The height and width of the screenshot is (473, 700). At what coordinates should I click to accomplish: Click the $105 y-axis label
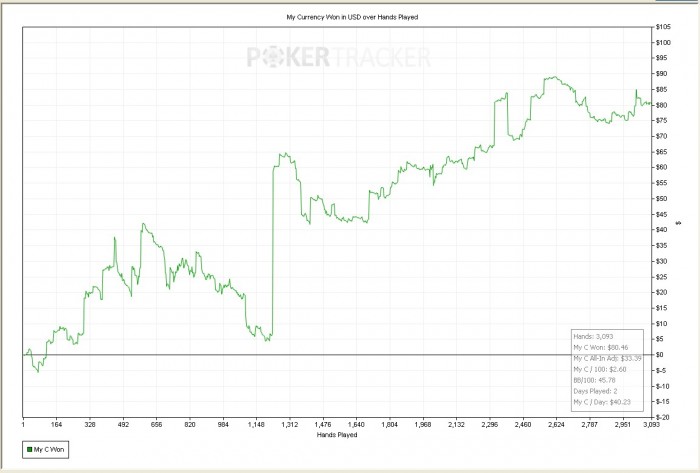click(663, 27)
